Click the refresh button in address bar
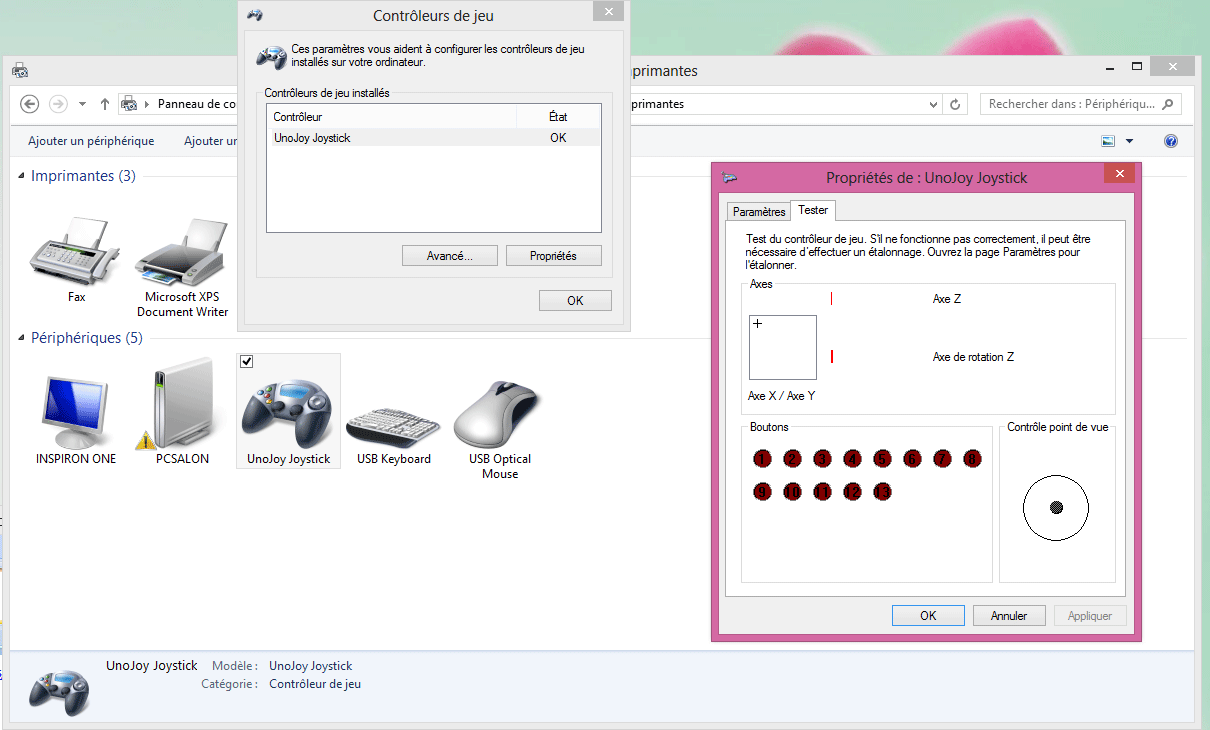1210x730 pixels. click(956, 104)
